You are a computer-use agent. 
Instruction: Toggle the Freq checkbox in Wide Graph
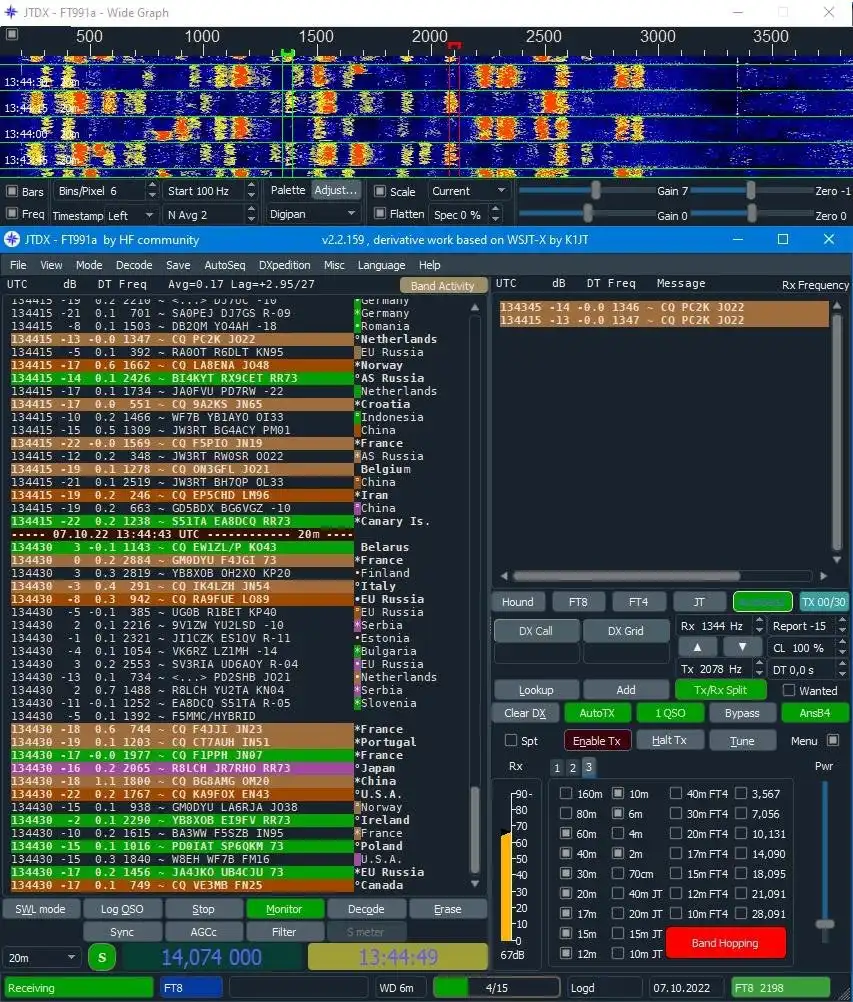[12, 213]
